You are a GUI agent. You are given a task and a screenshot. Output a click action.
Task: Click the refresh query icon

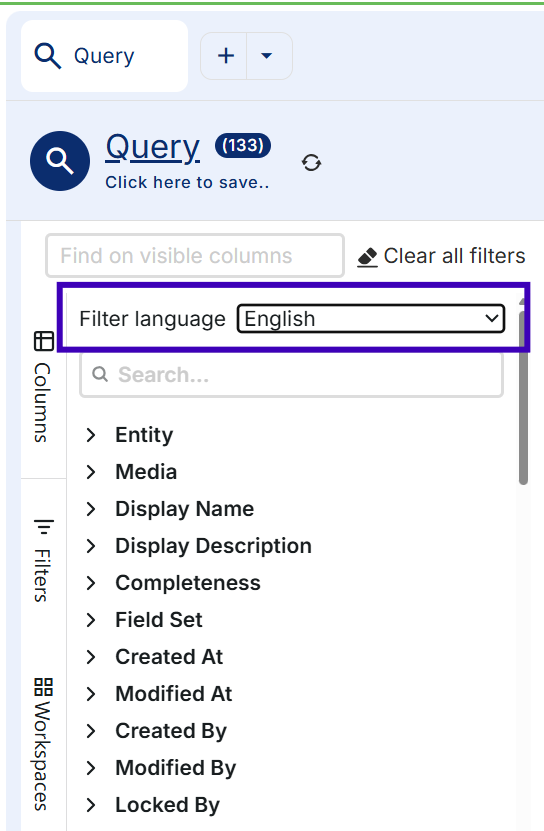pyautogui.click(x=311, y=162)
